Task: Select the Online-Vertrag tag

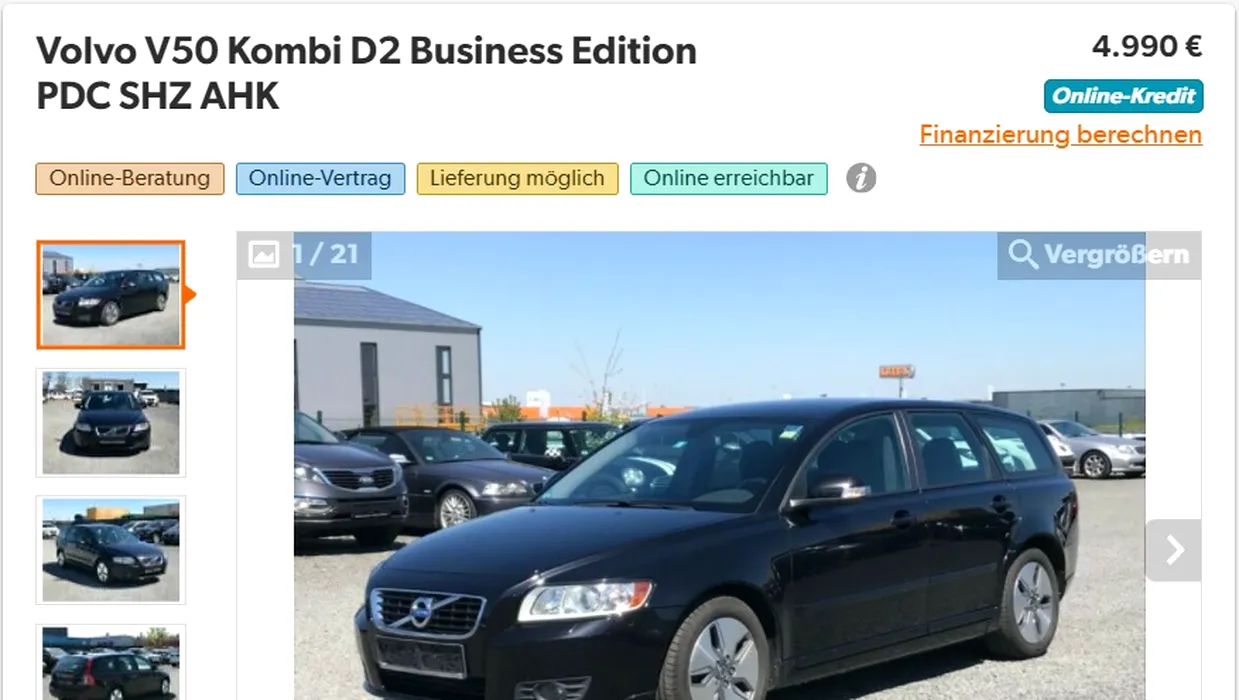Action: (320, 179)
